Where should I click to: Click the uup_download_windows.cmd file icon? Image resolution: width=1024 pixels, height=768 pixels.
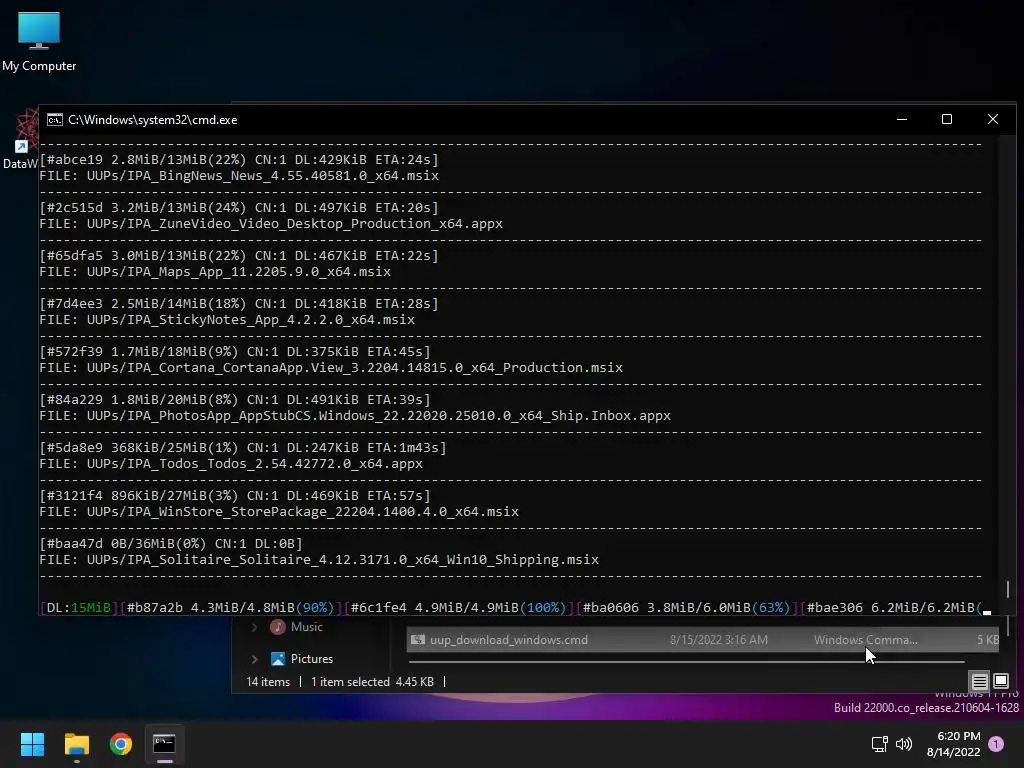[x=418, y=640]
